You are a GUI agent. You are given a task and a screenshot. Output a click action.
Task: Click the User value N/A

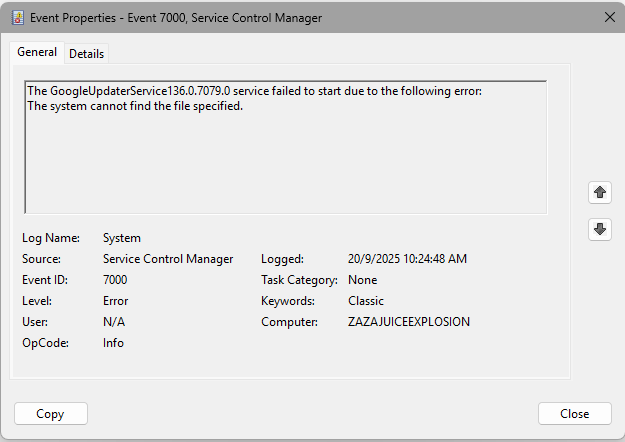pos(114,322)
